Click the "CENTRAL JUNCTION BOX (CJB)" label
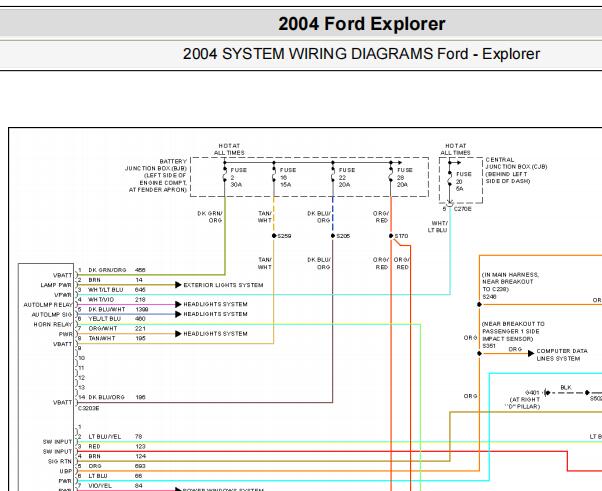The width and height of the screenshot is (602, 491). coord(516,163)
